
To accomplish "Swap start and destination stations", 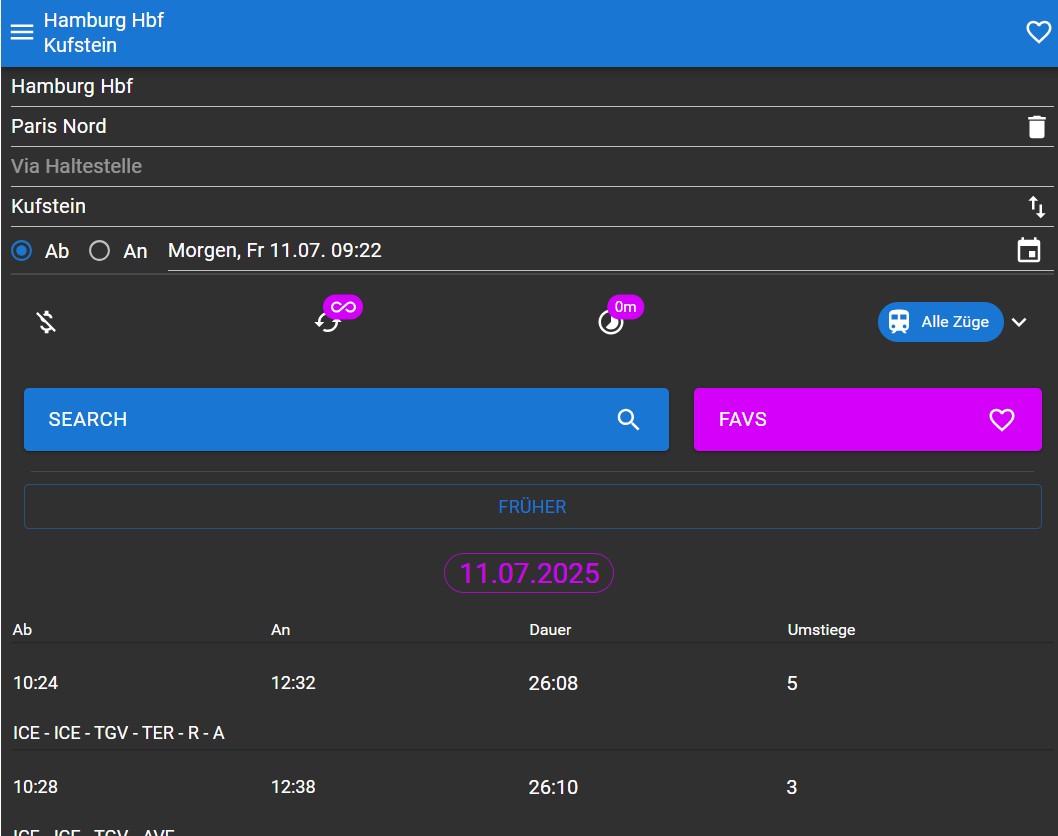I will (x=1036, y=206).
